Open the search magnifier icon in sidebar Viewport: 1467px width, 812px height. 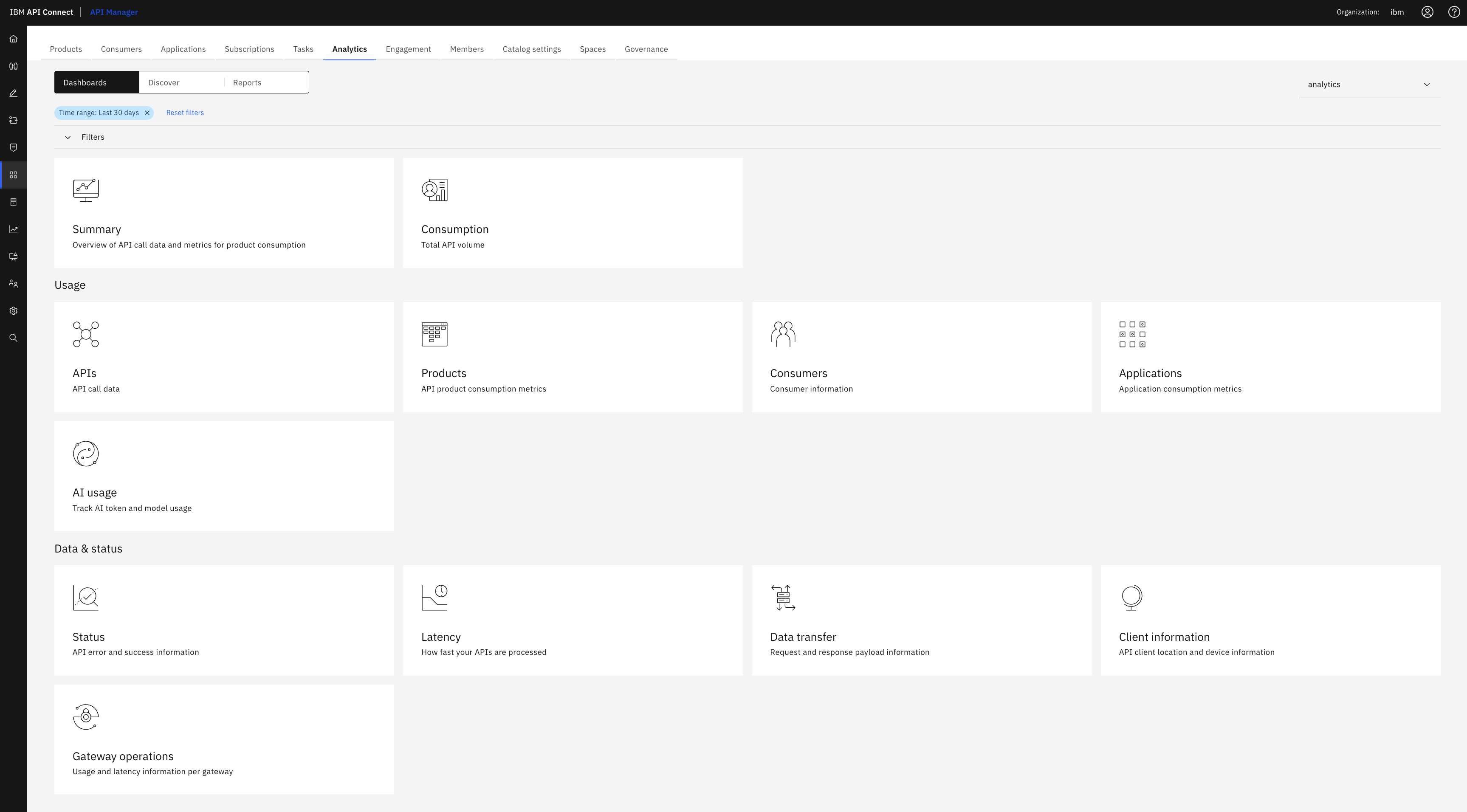(13, 337)
